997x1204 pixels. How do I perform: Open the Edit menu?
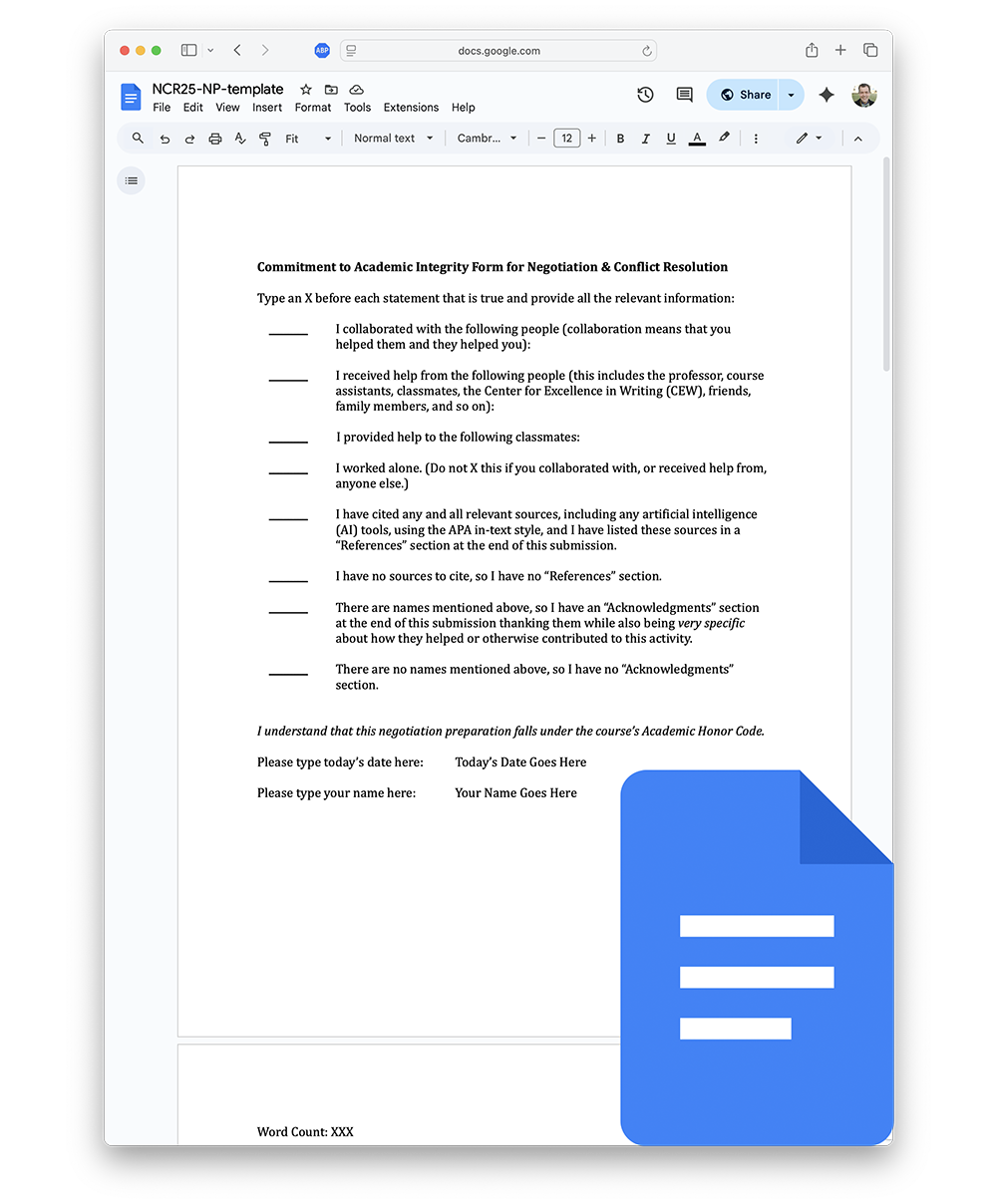point(193,108)
